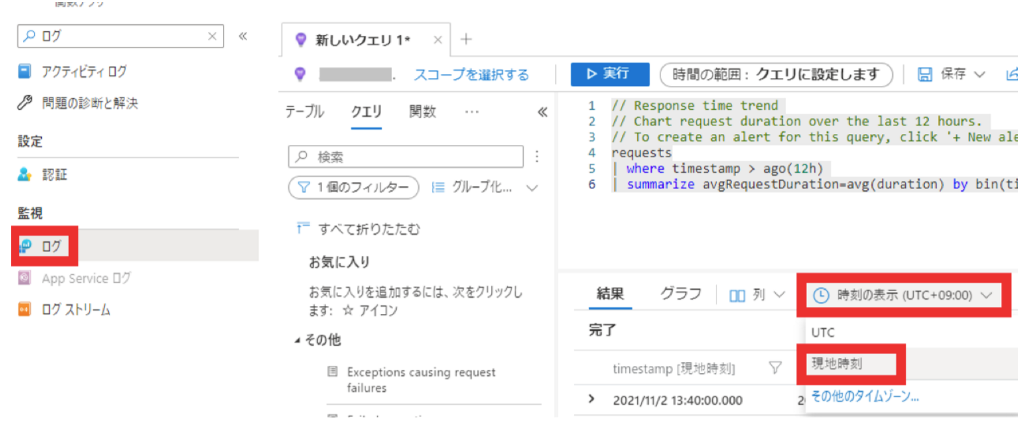
Task: Click the share icon right of 保存
Action: (1012, 75)
